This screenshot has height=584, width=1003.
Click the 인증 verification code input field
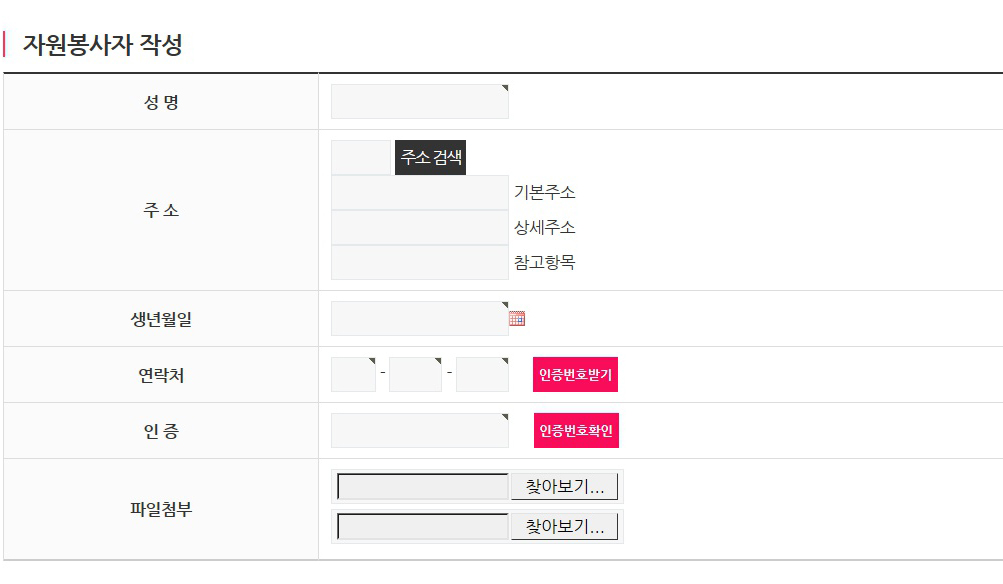(420, 430)
